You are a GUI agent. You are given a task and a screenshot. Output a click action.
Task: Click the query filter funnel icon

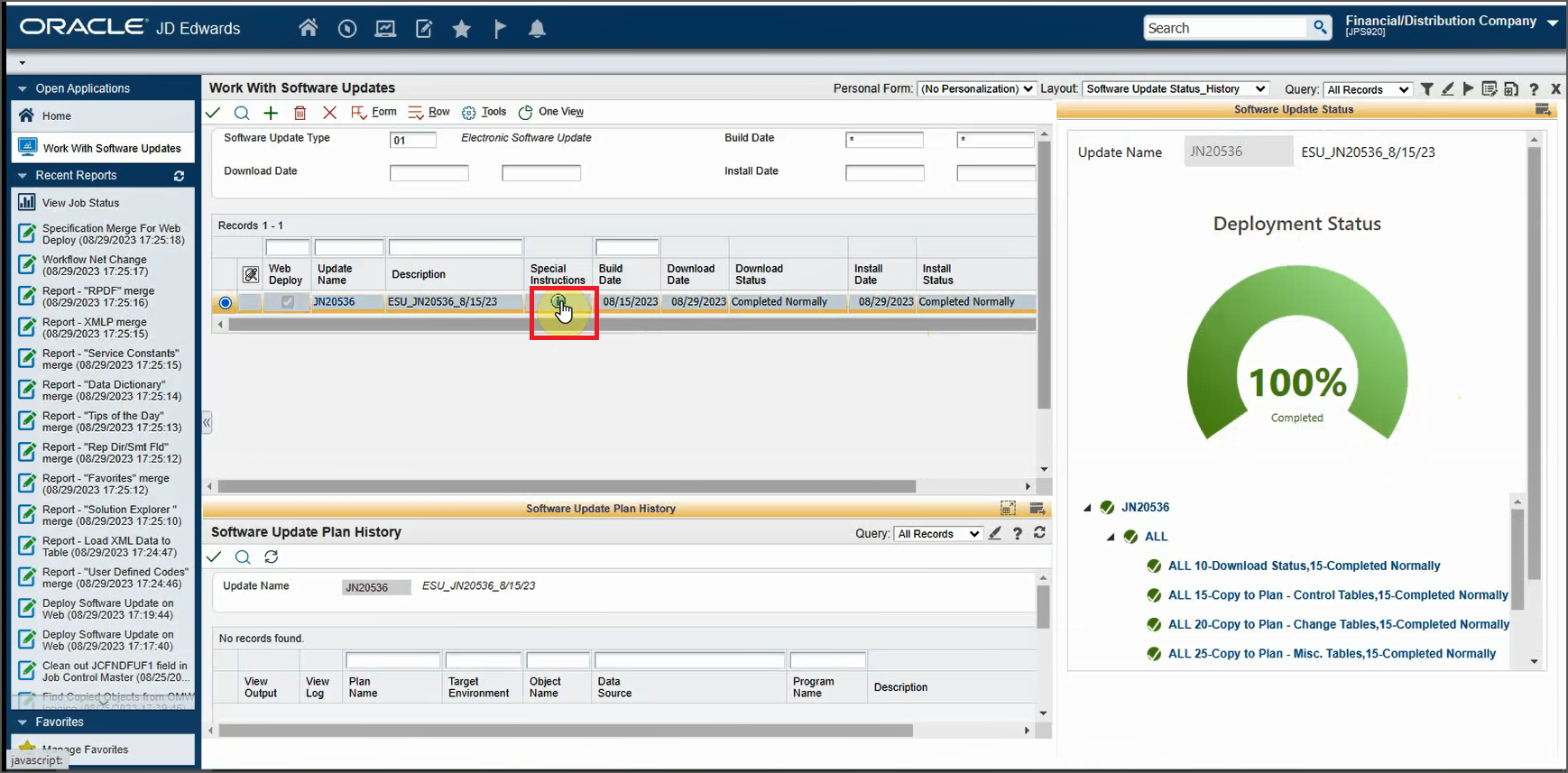tap(1427, 88)
